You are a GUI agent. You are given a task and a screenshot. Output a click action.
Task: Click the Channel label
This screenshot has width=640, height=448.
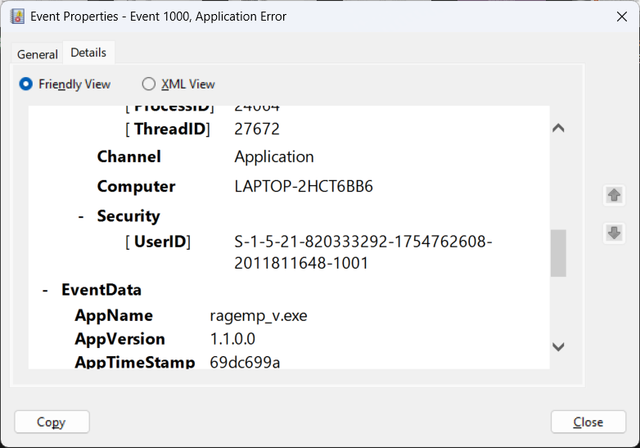[x=129, y=157]
